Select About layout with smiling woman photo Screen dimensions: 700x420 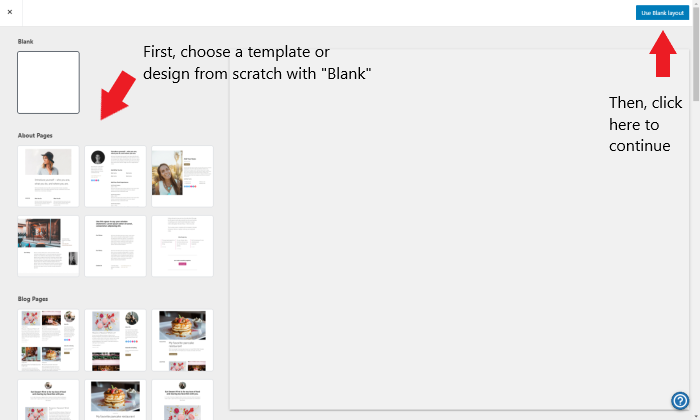182,176
